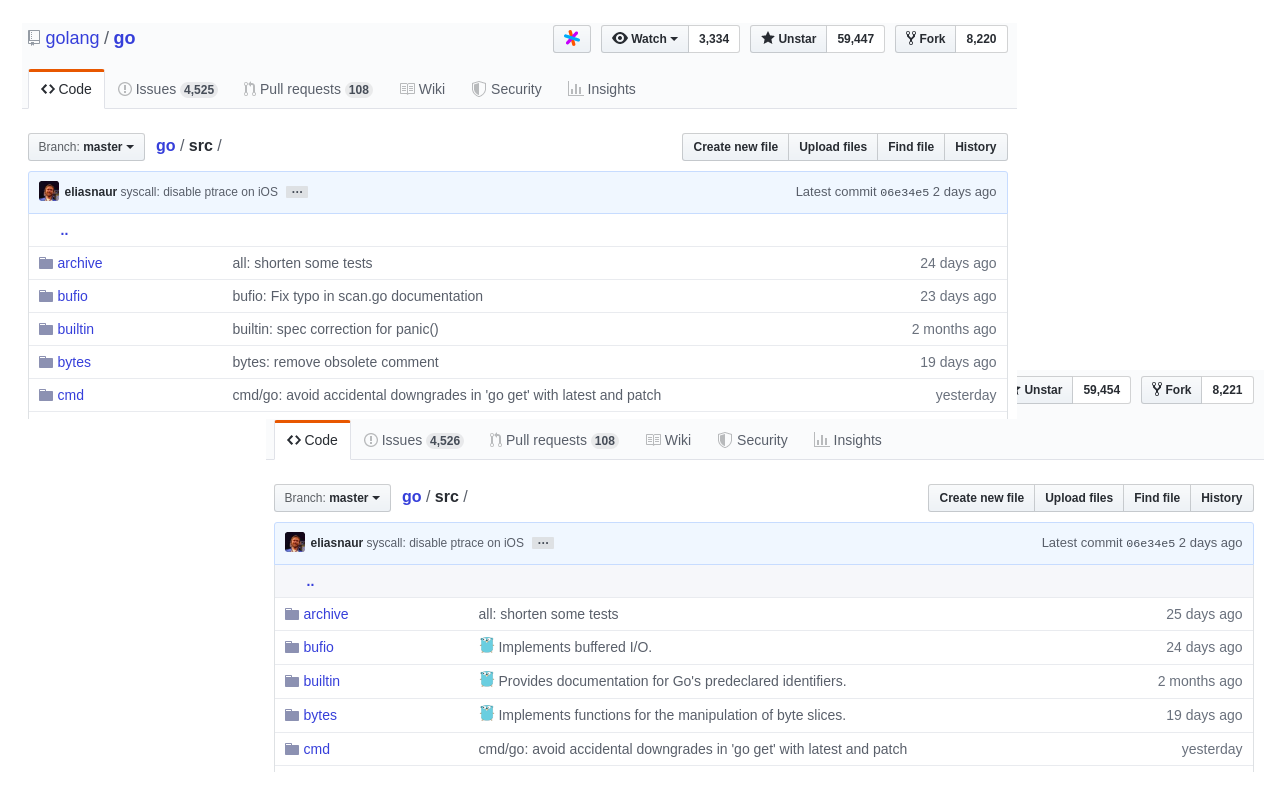This screenshot has height=800, width=1280.
Task: Click bufio folder icon in upper file list
Action: point(46,296)
